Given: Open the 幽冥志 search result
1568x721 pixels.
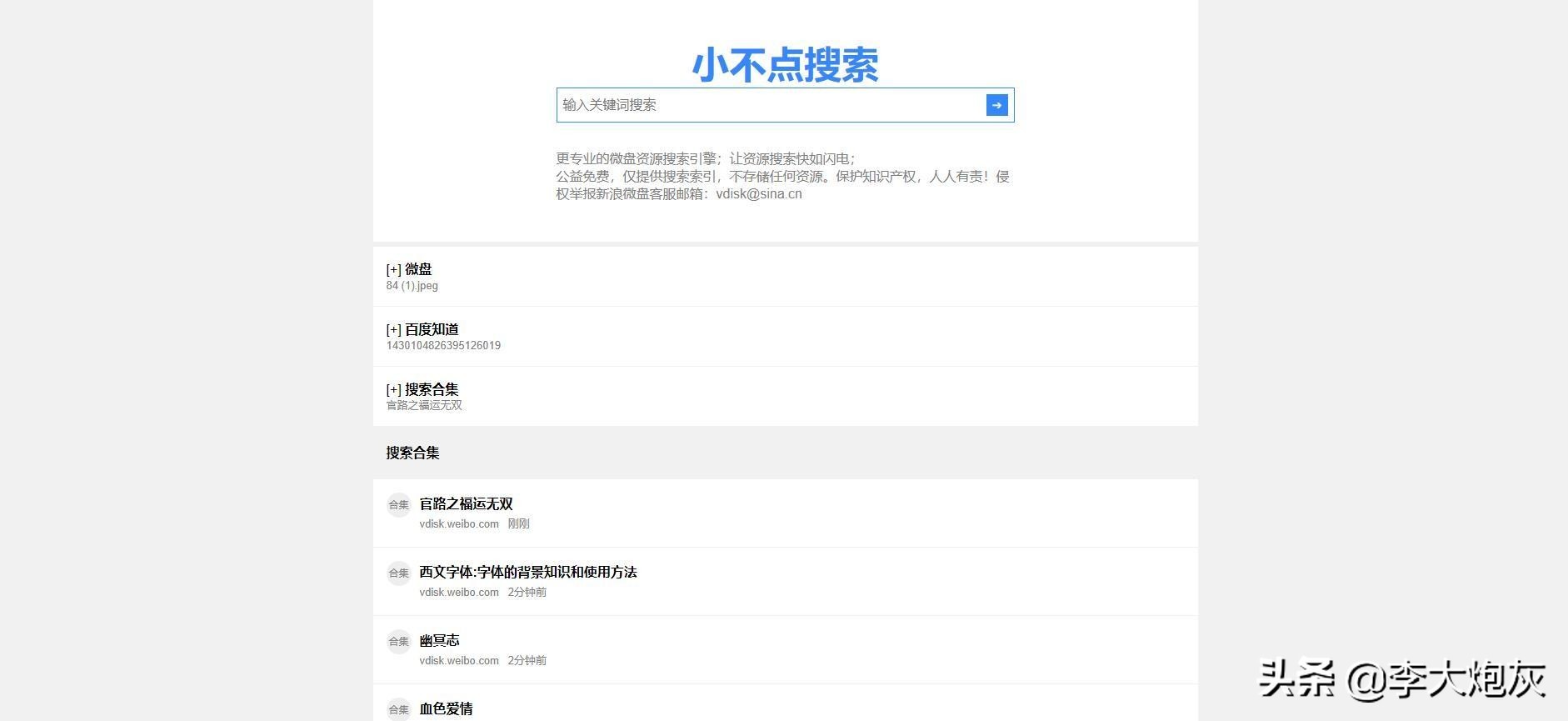Looking at the screenshot, I should tap(439, 640).
